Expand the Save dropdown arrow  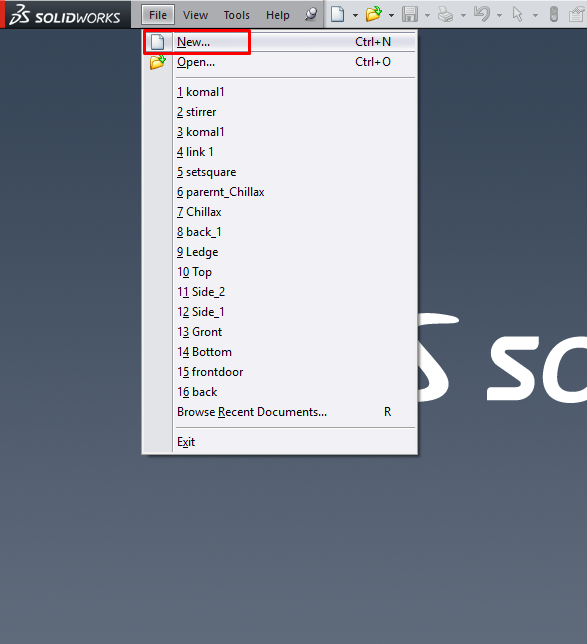point(427,16)
